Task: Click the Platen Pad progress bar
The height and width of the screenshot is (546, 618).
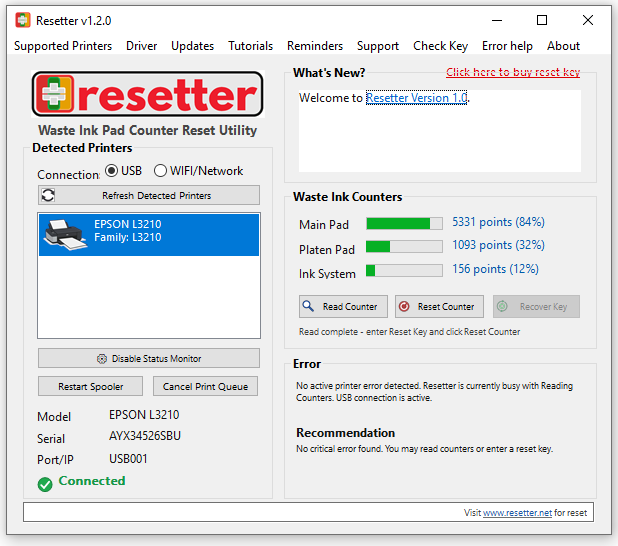Action: point(404,247)
